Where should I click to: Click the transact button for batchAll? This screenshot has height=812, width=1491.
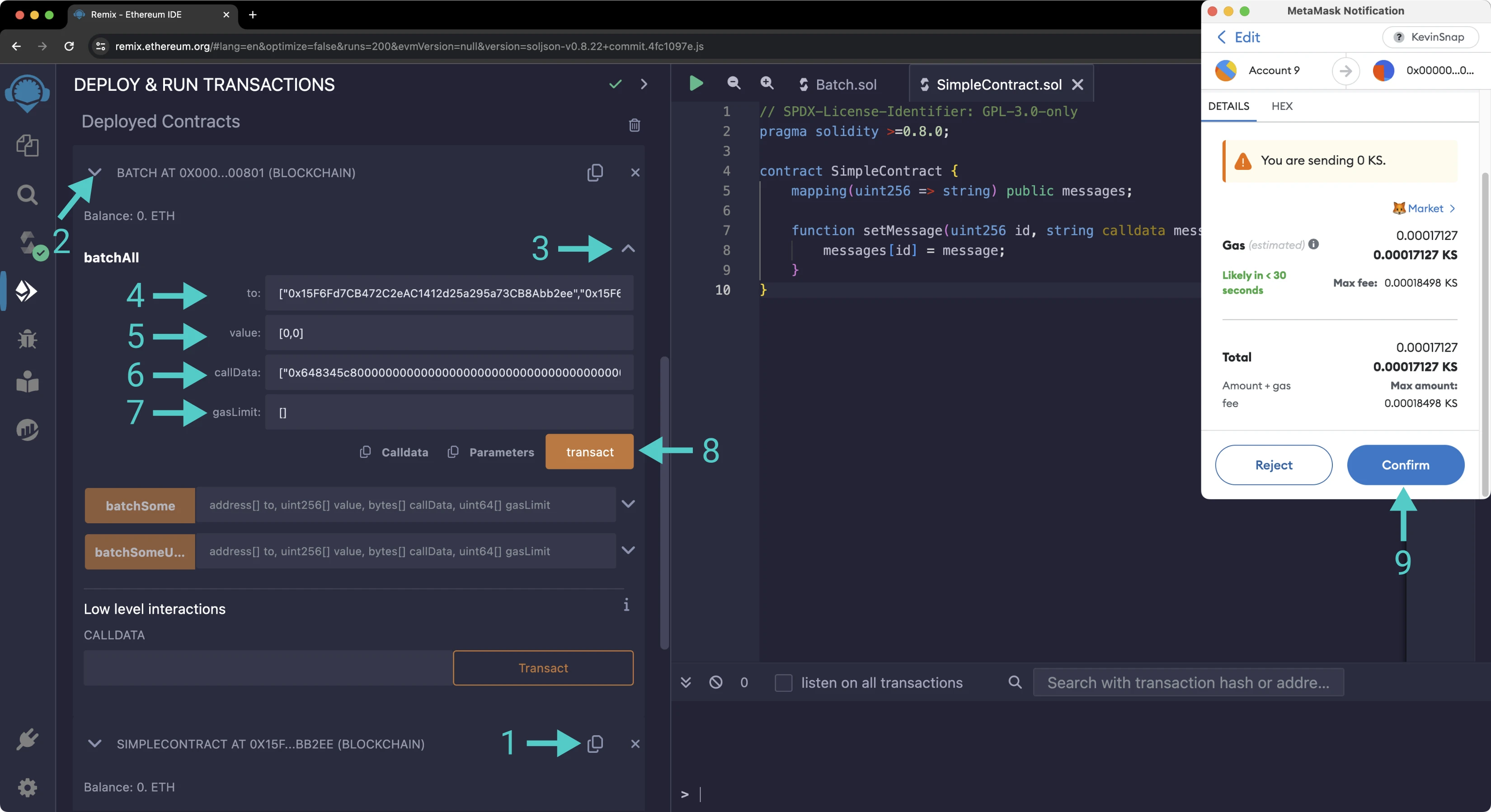coord(589,452)
